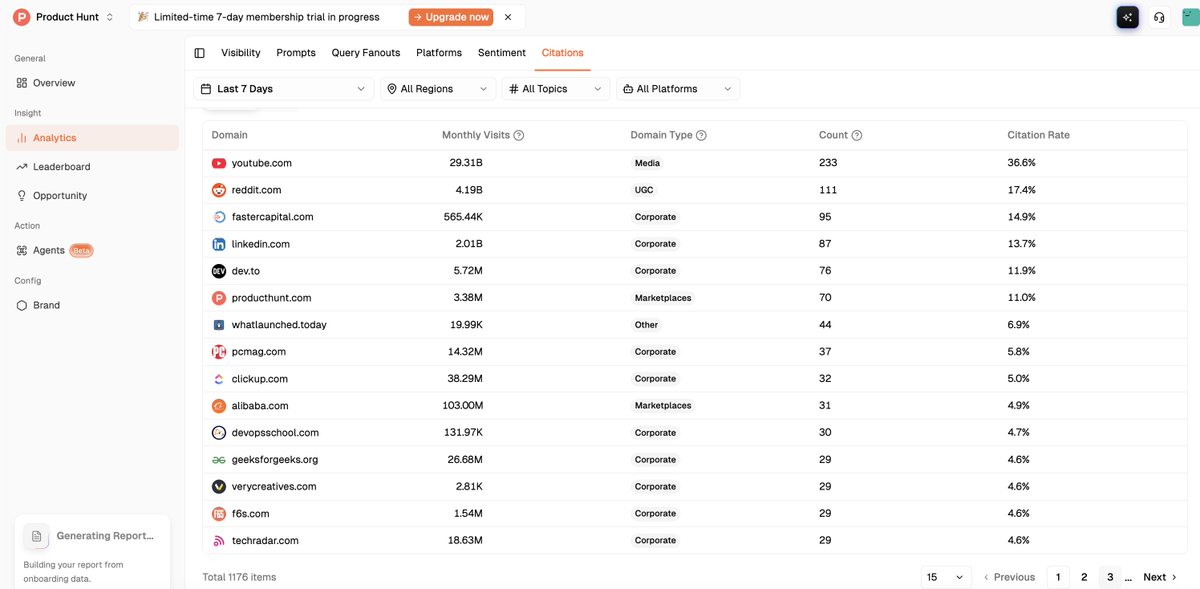Click the fastercapital.com favicon
The height and width of the screenshot is (589, 1200).
[x=219, y=217]
